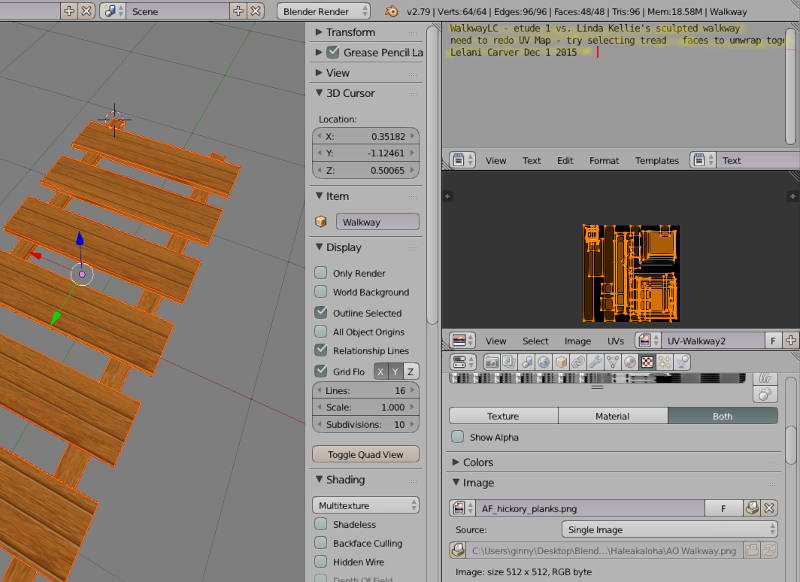Open the Modifiers tab (wrench icon)
800x582 pixels.
[595, 362]
